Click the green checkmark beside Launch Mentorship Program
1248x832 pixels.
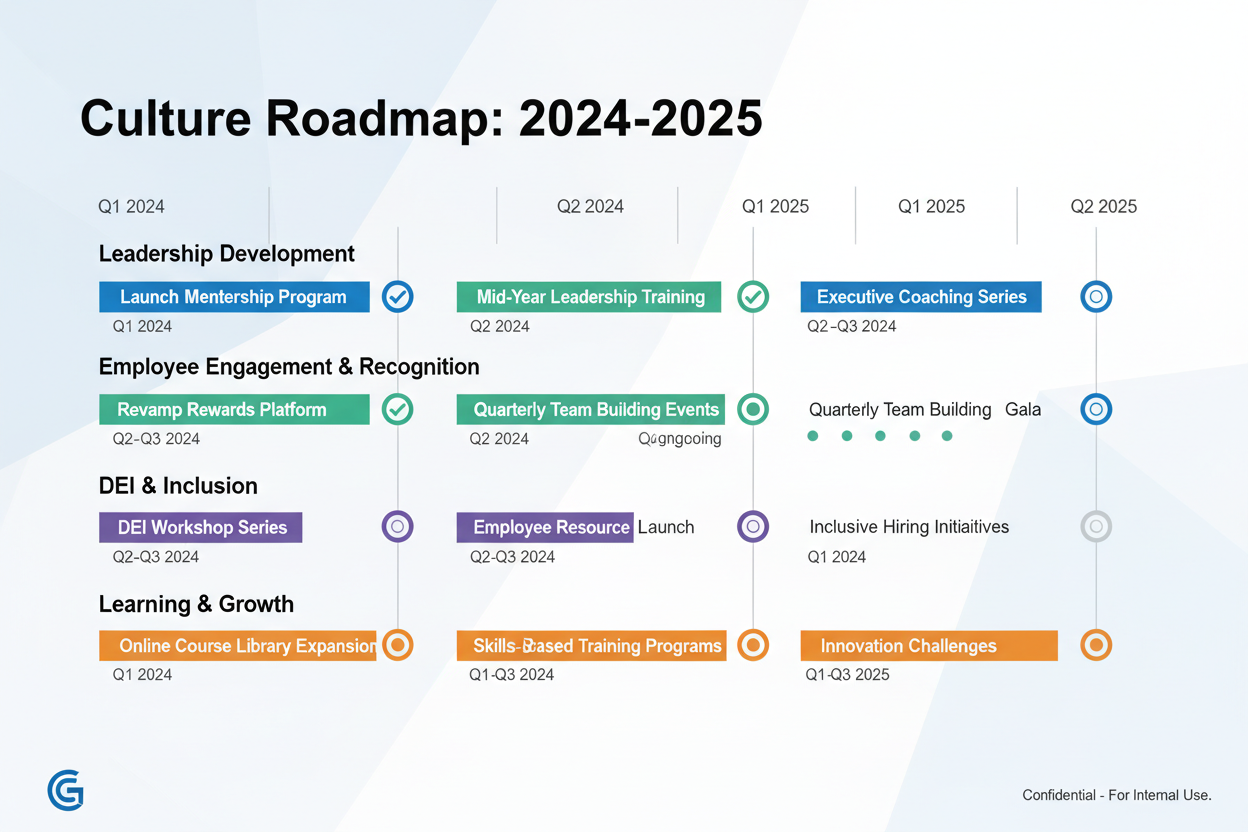[x=397, y=296]
